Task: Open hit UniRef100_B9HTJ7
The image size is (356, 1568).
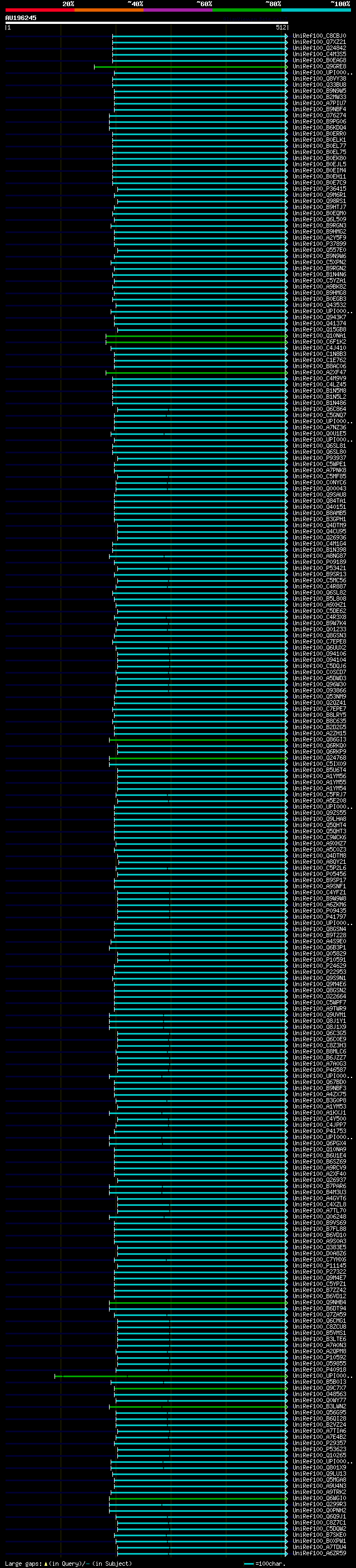Action: pos(319,207)
